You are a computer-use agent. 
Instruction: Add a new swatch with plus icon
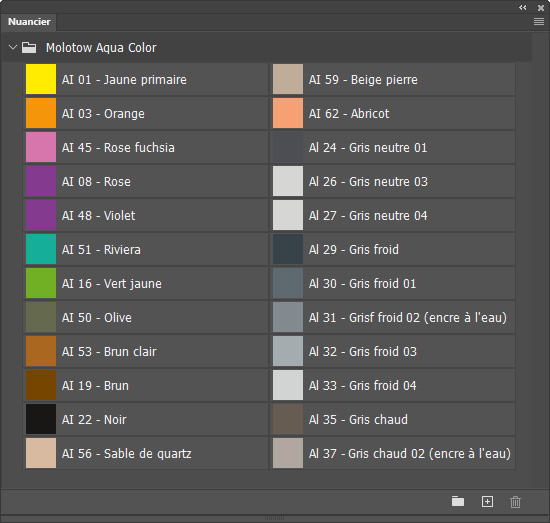[x=487, y=502]
